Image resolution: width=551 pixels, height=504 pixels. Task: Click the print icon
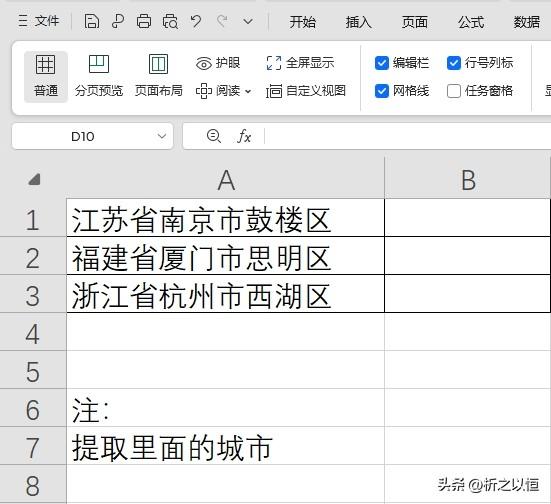[x=144, y=21]
